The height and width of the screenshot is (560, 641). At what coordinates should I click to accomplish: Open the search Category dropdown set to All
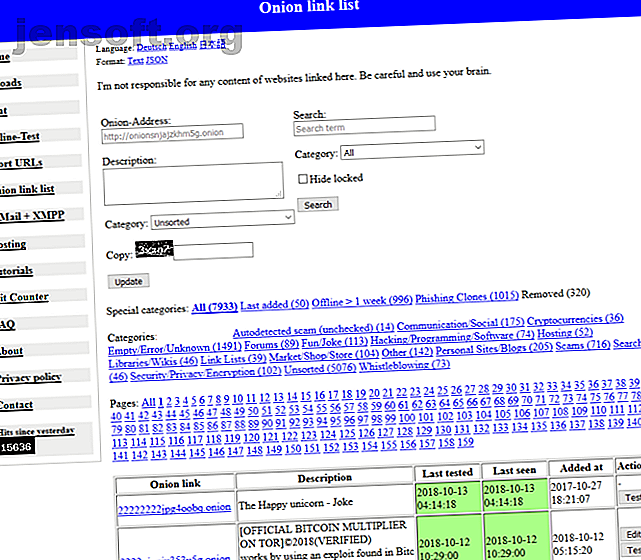coord(412,150)
